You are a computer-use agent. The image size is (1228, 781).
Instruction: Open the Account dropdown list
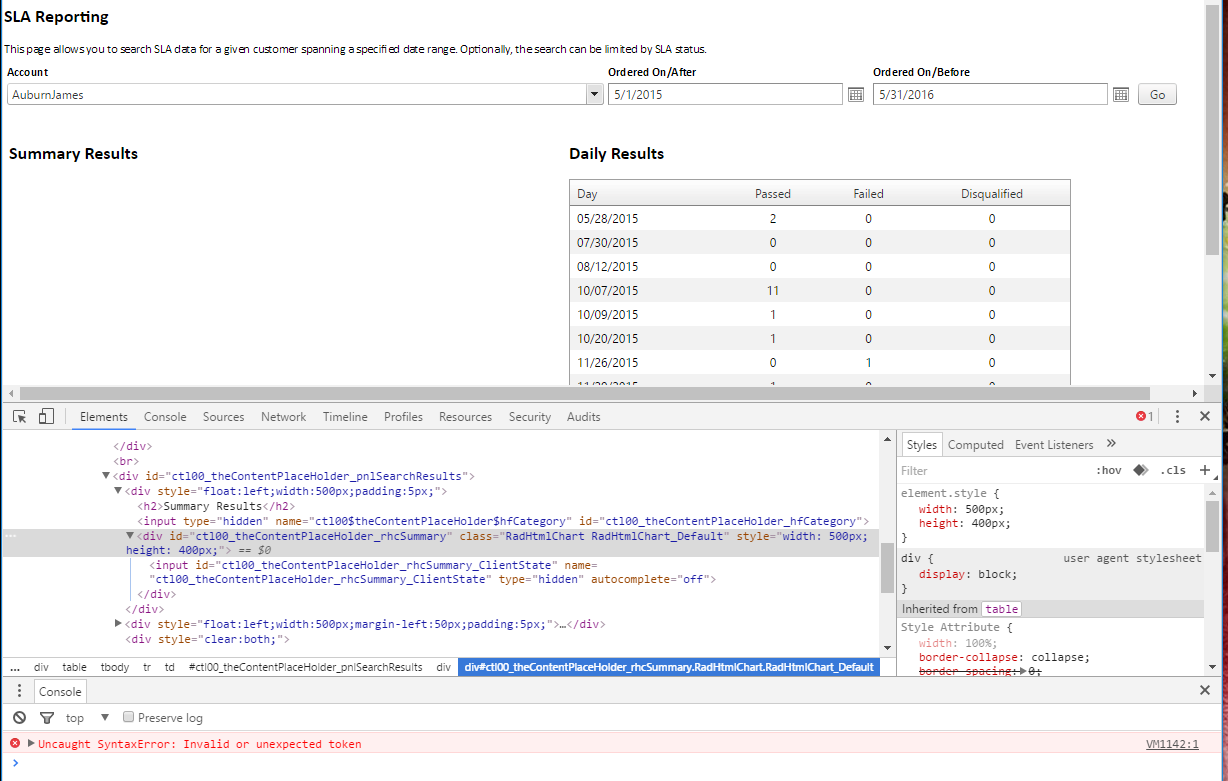point(594,95)
